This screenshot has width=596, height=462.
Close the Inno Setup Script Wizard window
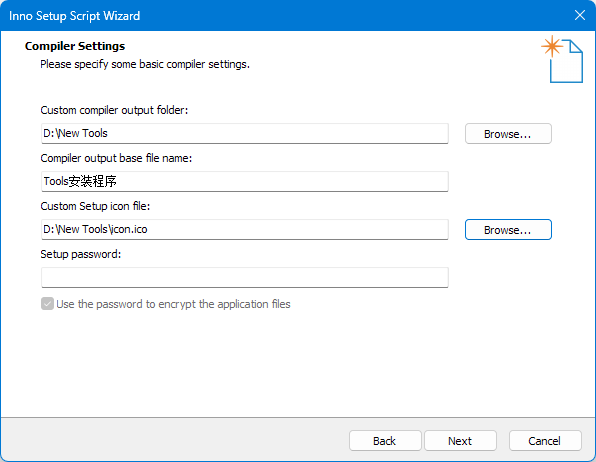coord(580,15)
